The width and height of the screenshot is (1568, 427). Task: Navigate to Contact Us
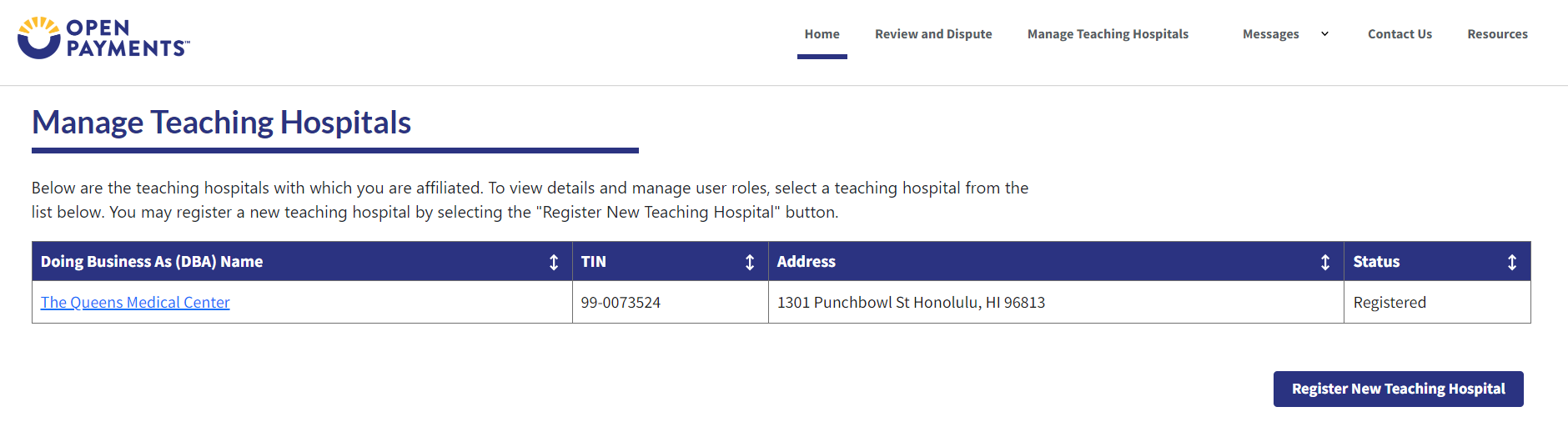[1400, 34]
